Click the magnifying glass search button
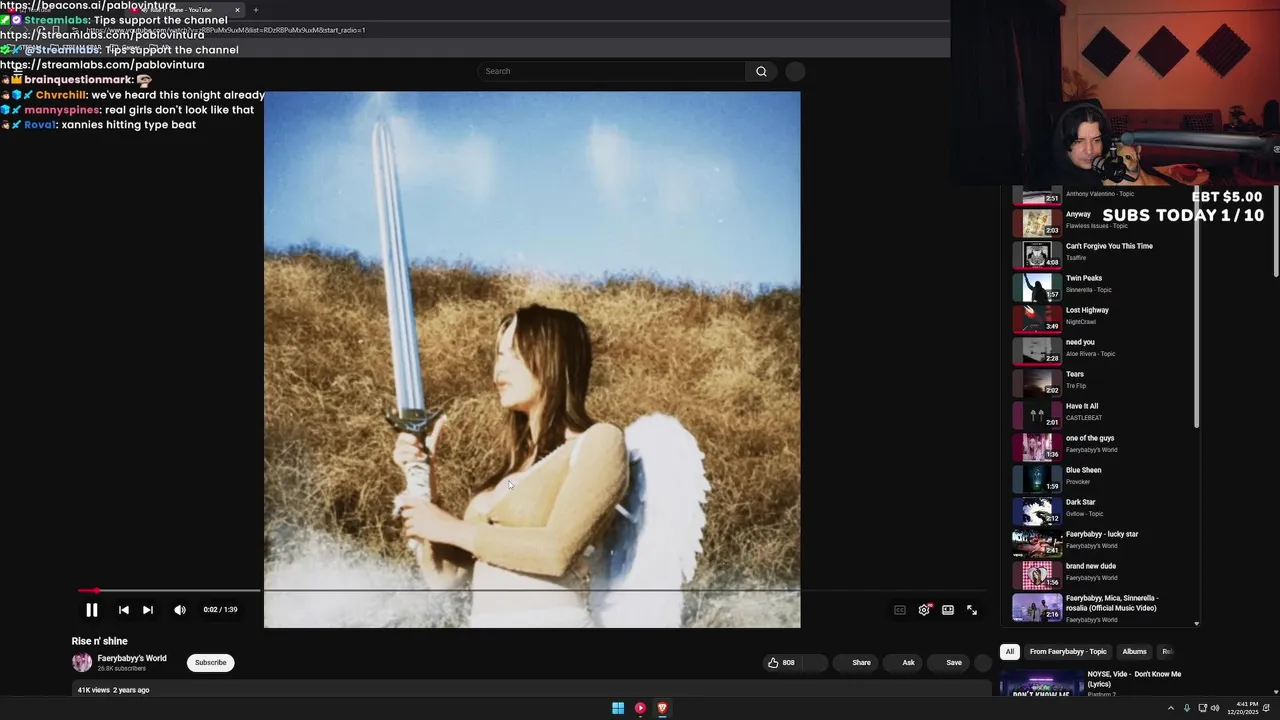 pos(761,71)
